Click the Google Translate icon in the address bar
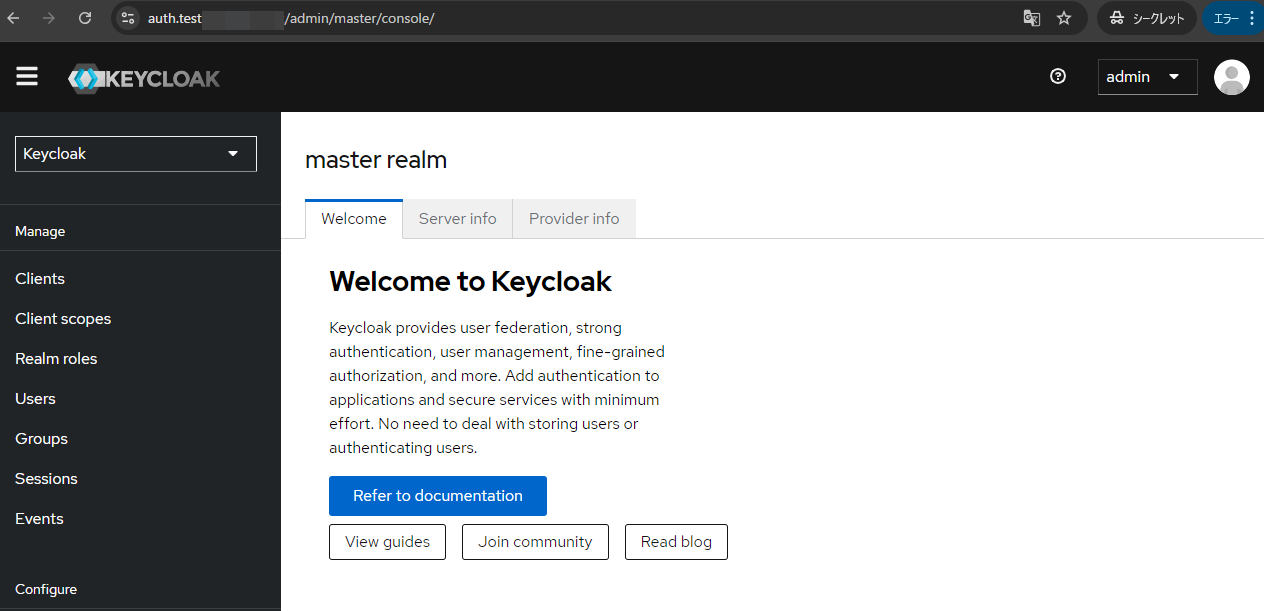Screen dimensions: 1264x611 coord(1031,18)
